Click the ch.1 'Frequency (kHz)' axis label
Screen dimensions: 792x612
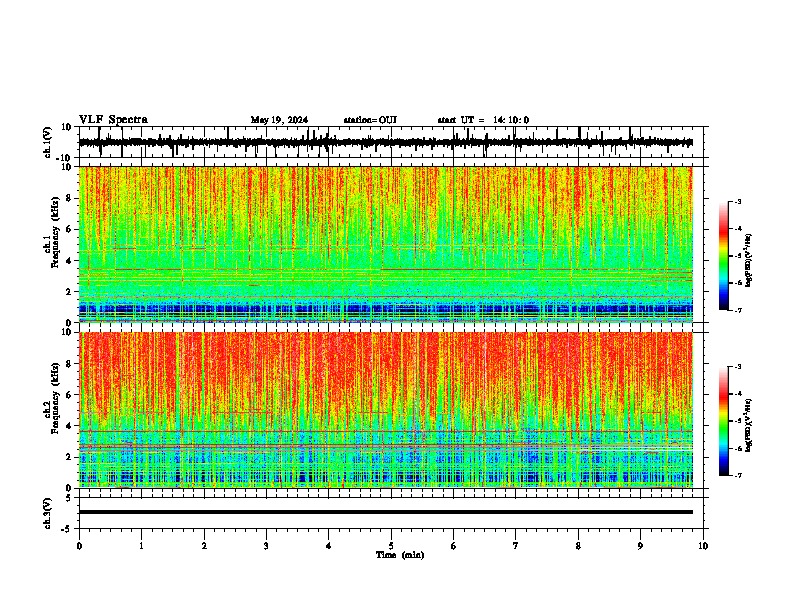coord(54,232)
